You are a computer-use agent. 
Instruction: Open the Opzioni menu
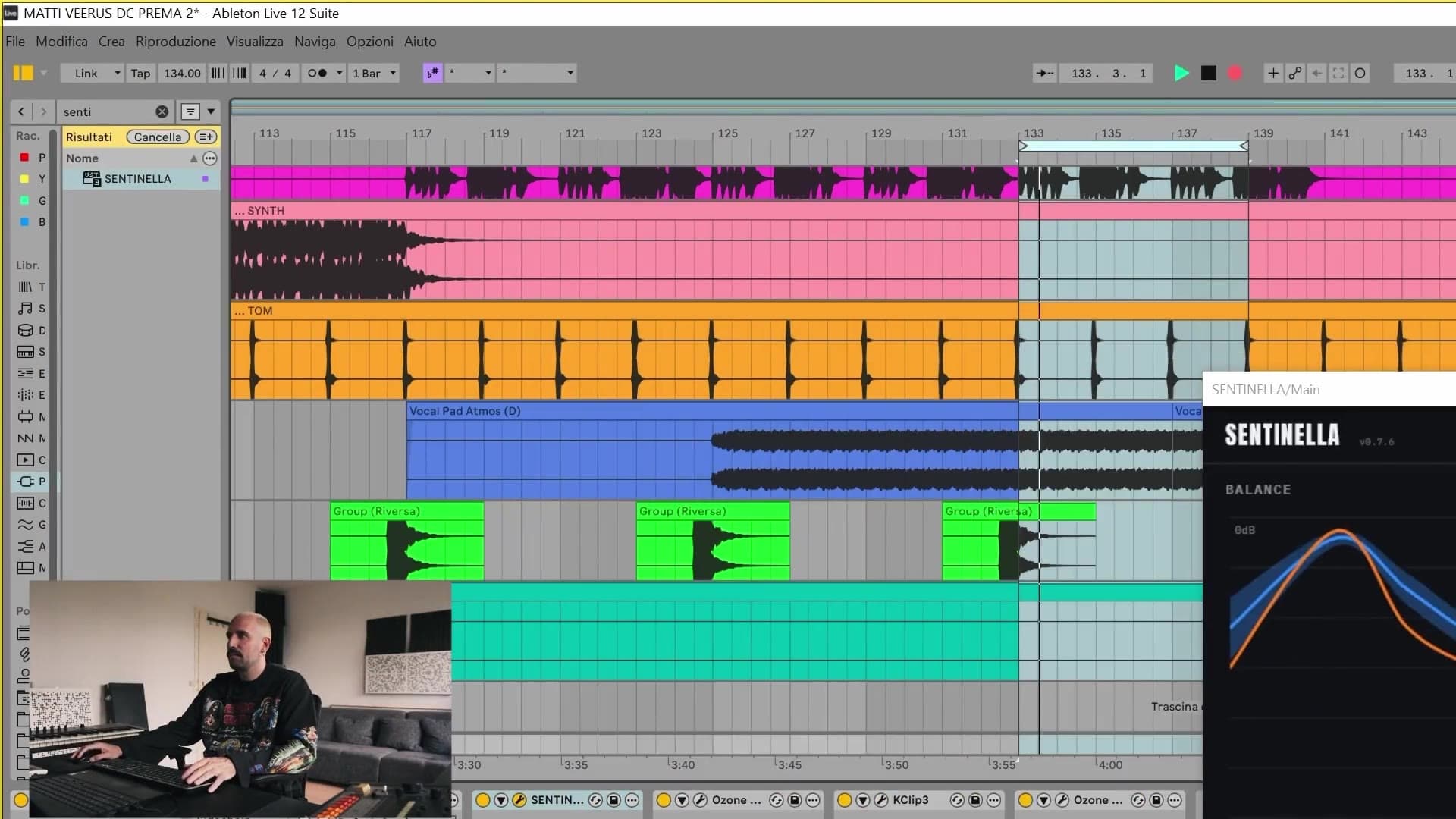tap(370, 42)
